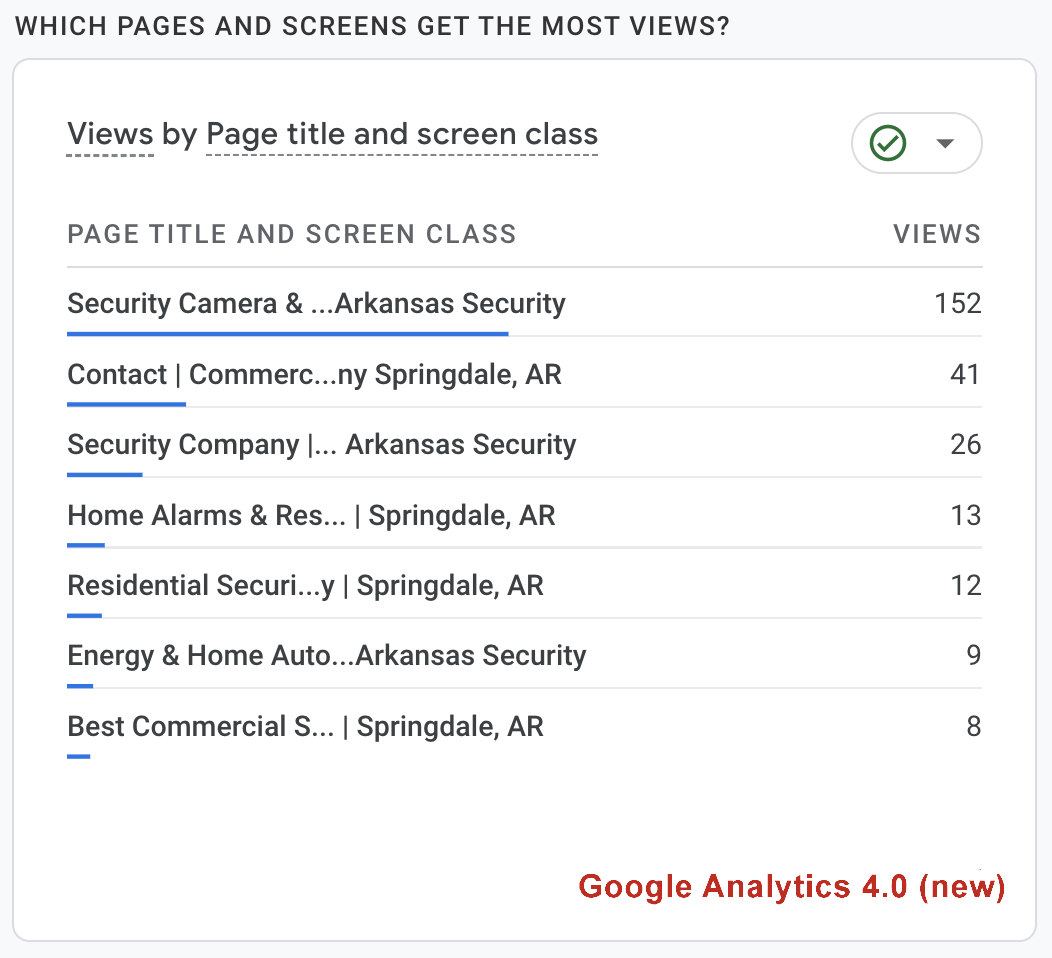1052x958 pixels.
Task: Select the Home Alarms & Res... row
Action: click(311, 516)
